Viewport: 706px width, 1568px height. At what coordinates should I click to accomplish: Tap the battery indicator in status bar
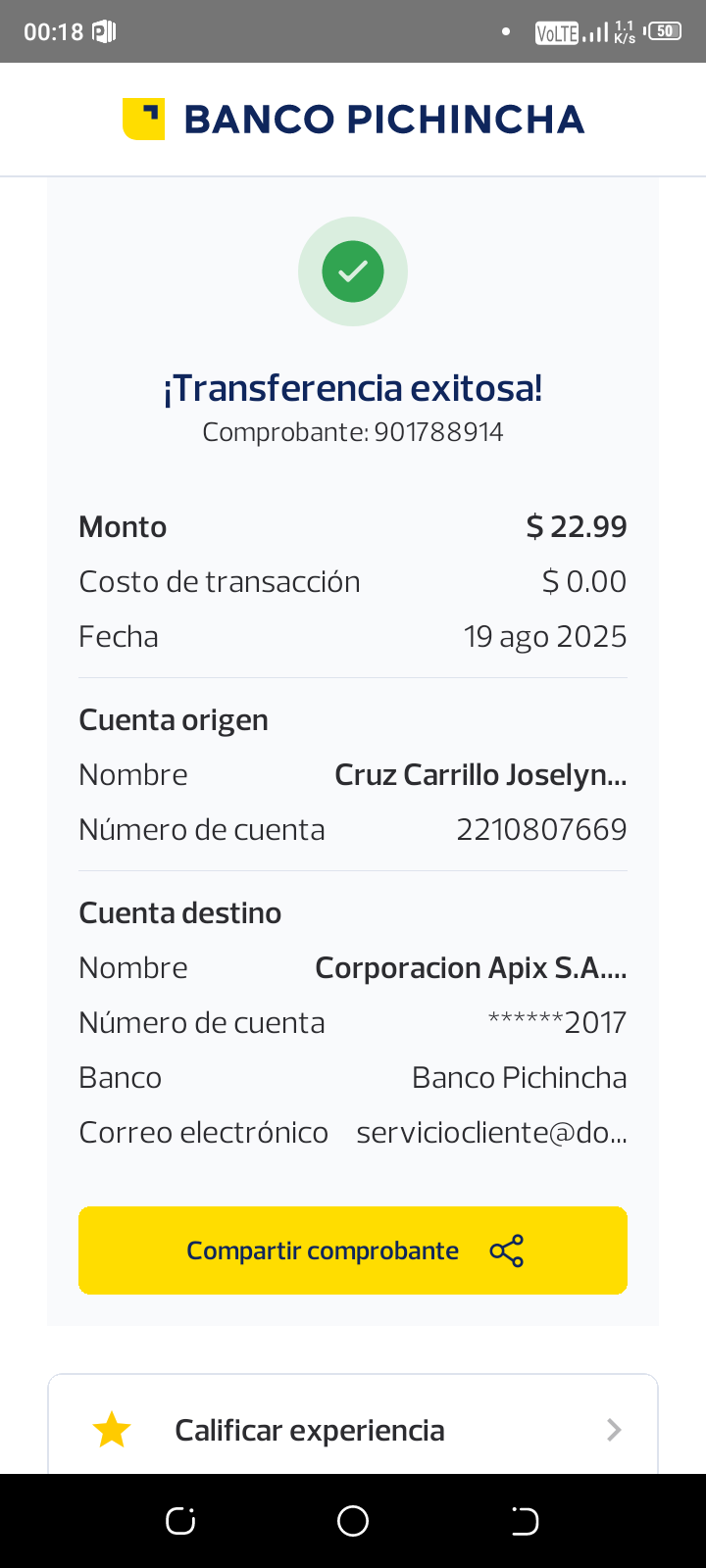[664, 31]
